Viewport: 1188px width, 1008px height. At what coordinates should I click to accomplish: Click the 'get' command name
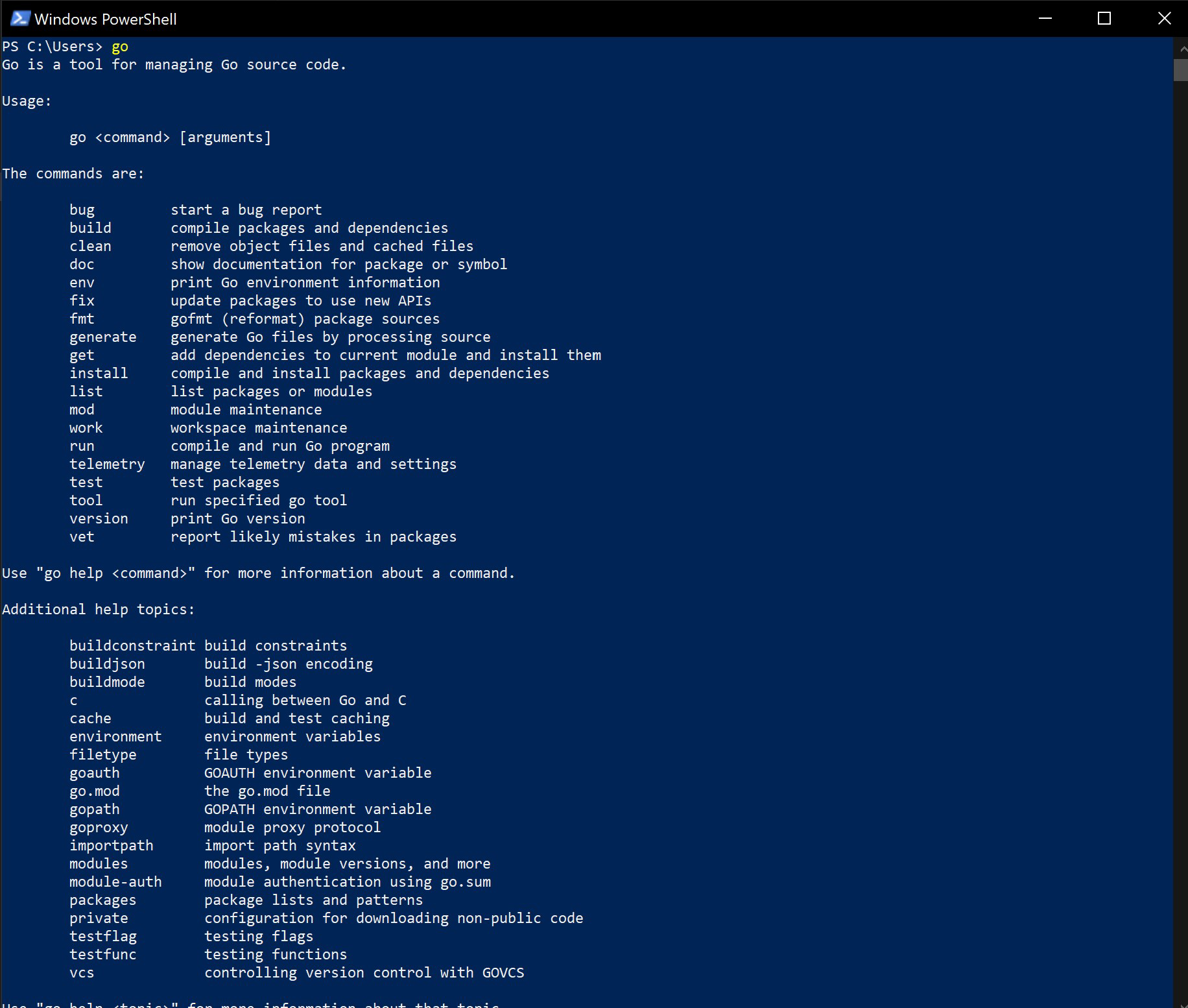[x=82, y=355]
